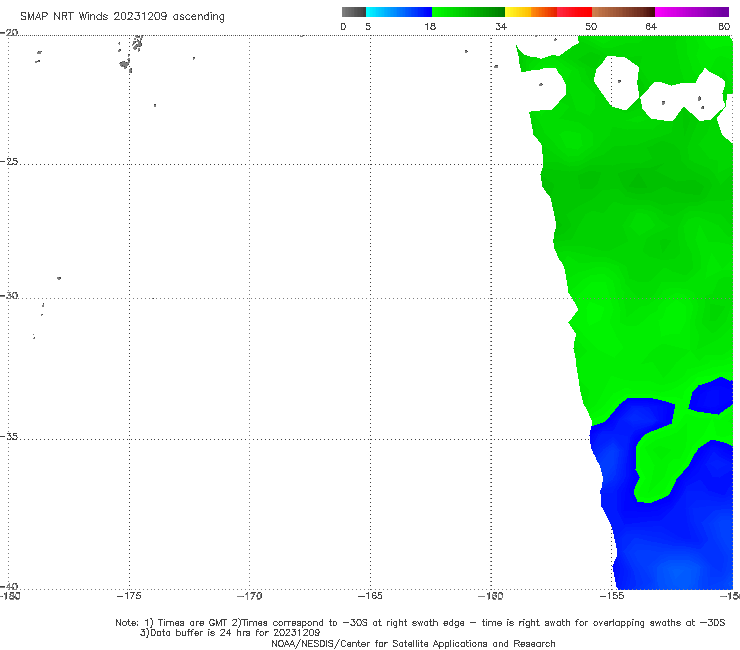Select the yellow-to-red 34-50 legend segment
This screenshot has width=740, height=650.
coord(548,12)
